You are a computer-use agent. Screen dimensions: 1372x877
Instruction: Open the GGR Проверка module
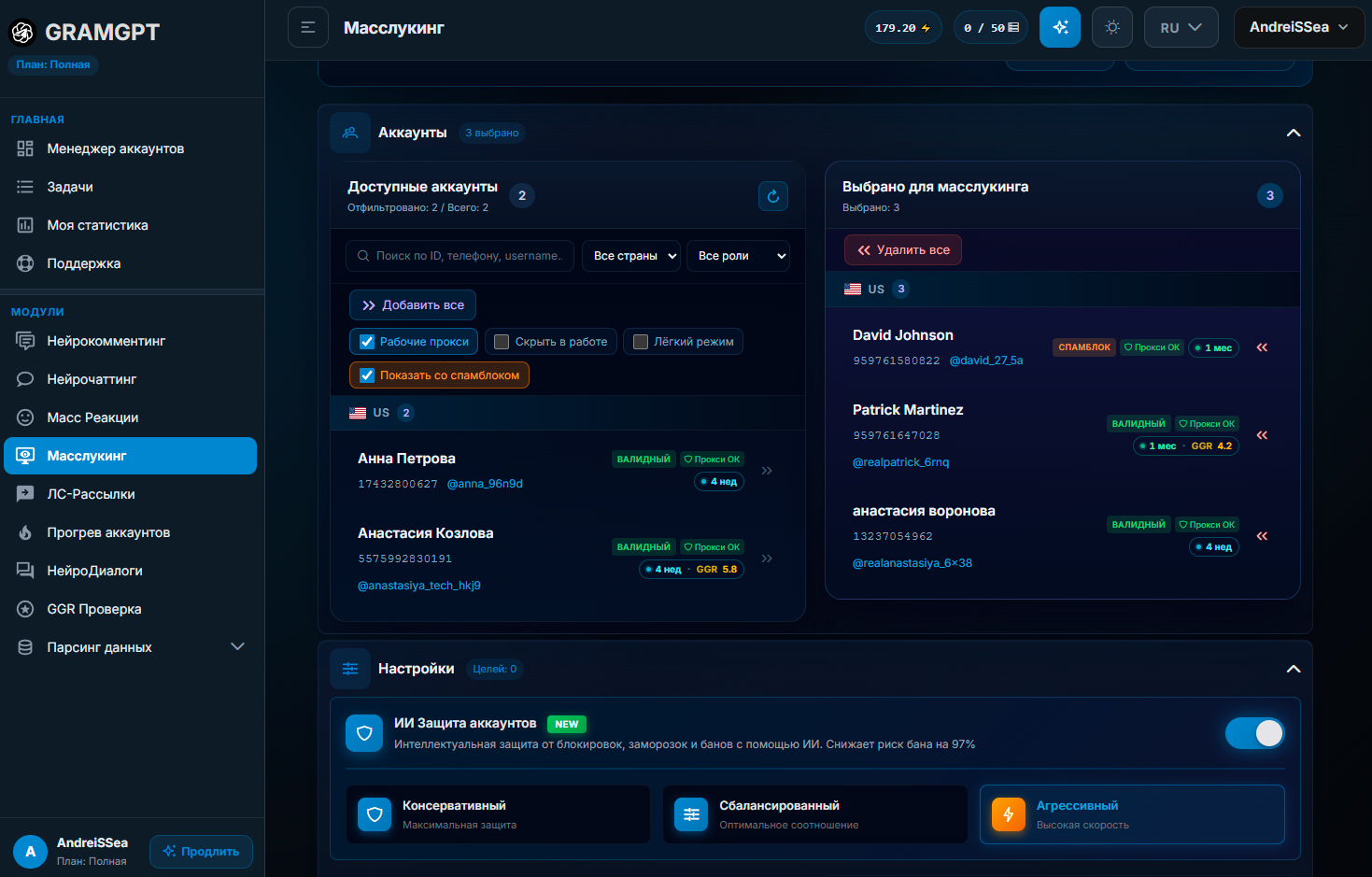(130, 609)
